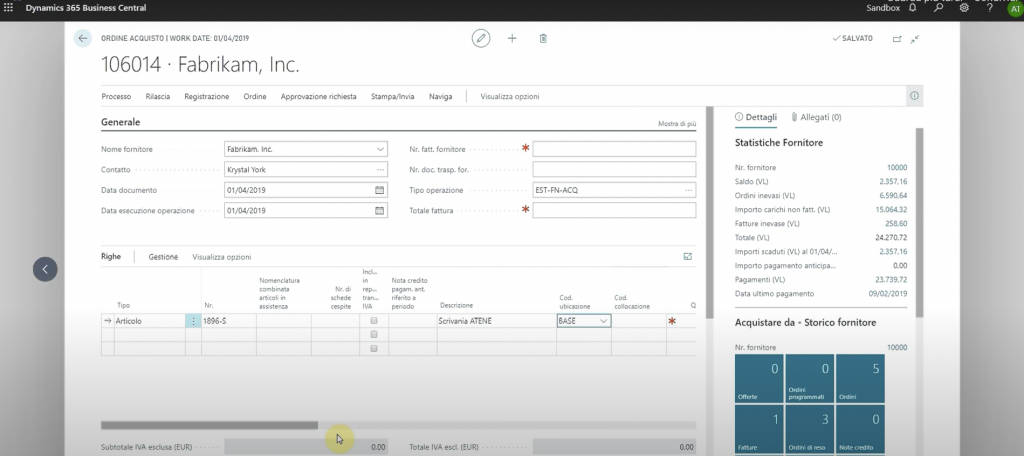Switch to Allegati (0) tab
The width and height of the screenshot is (1024, 456).
(816, 117)
